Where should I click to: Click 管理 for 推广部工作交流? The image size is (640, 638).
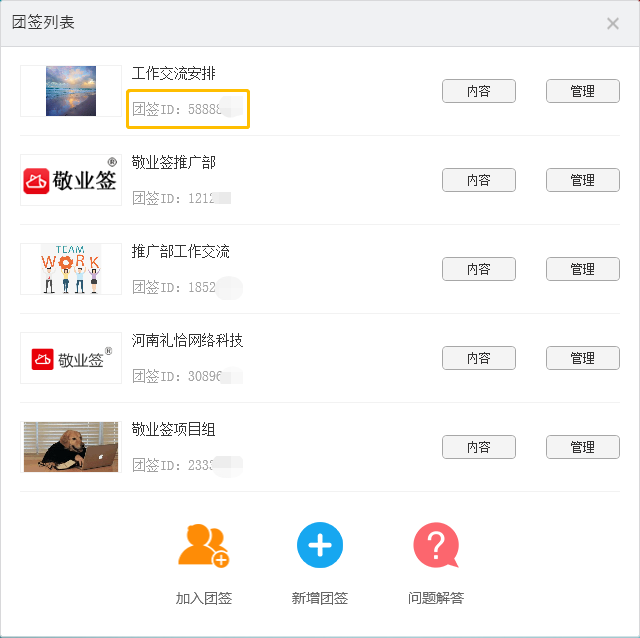[583, 269]
